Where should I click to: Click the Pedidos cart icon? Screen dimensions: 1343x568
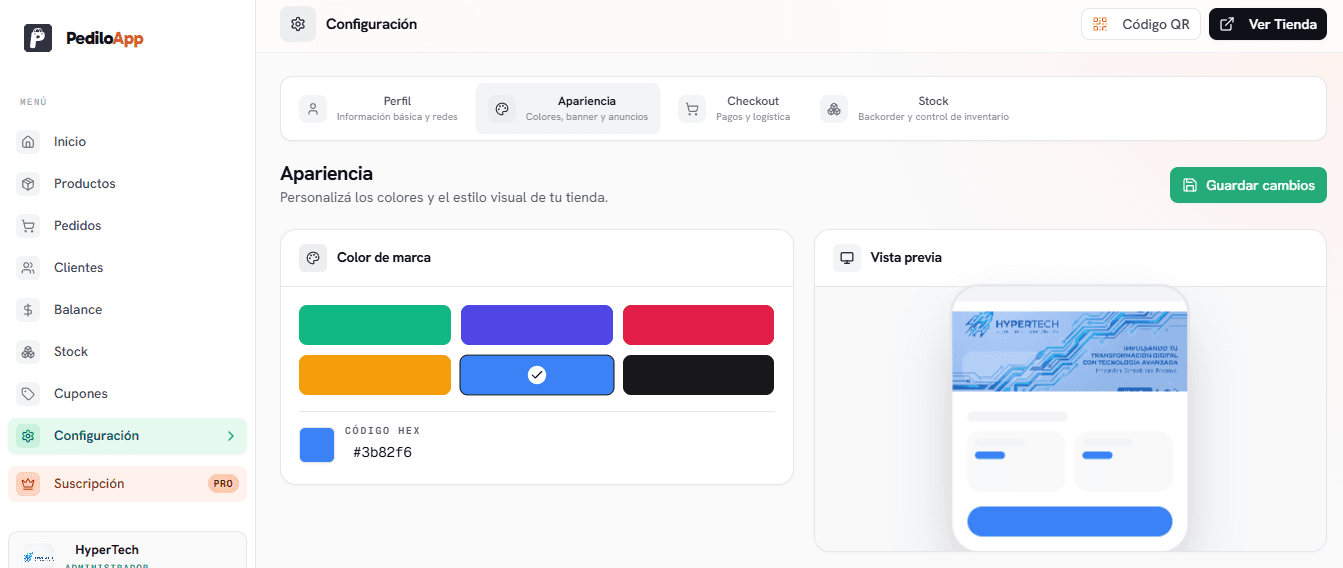point(28,226)
